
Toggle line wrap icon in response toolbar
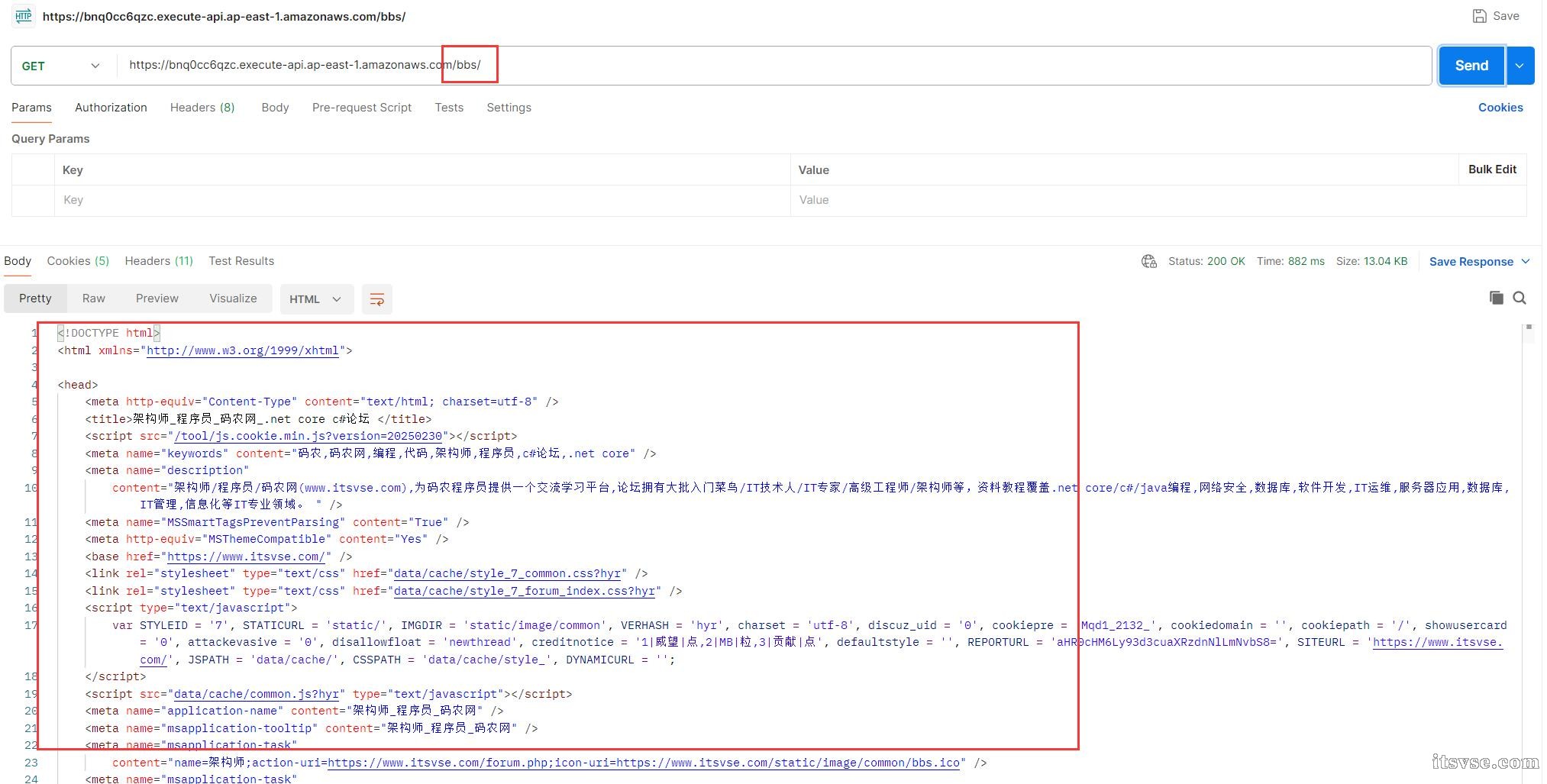point(377,299)
